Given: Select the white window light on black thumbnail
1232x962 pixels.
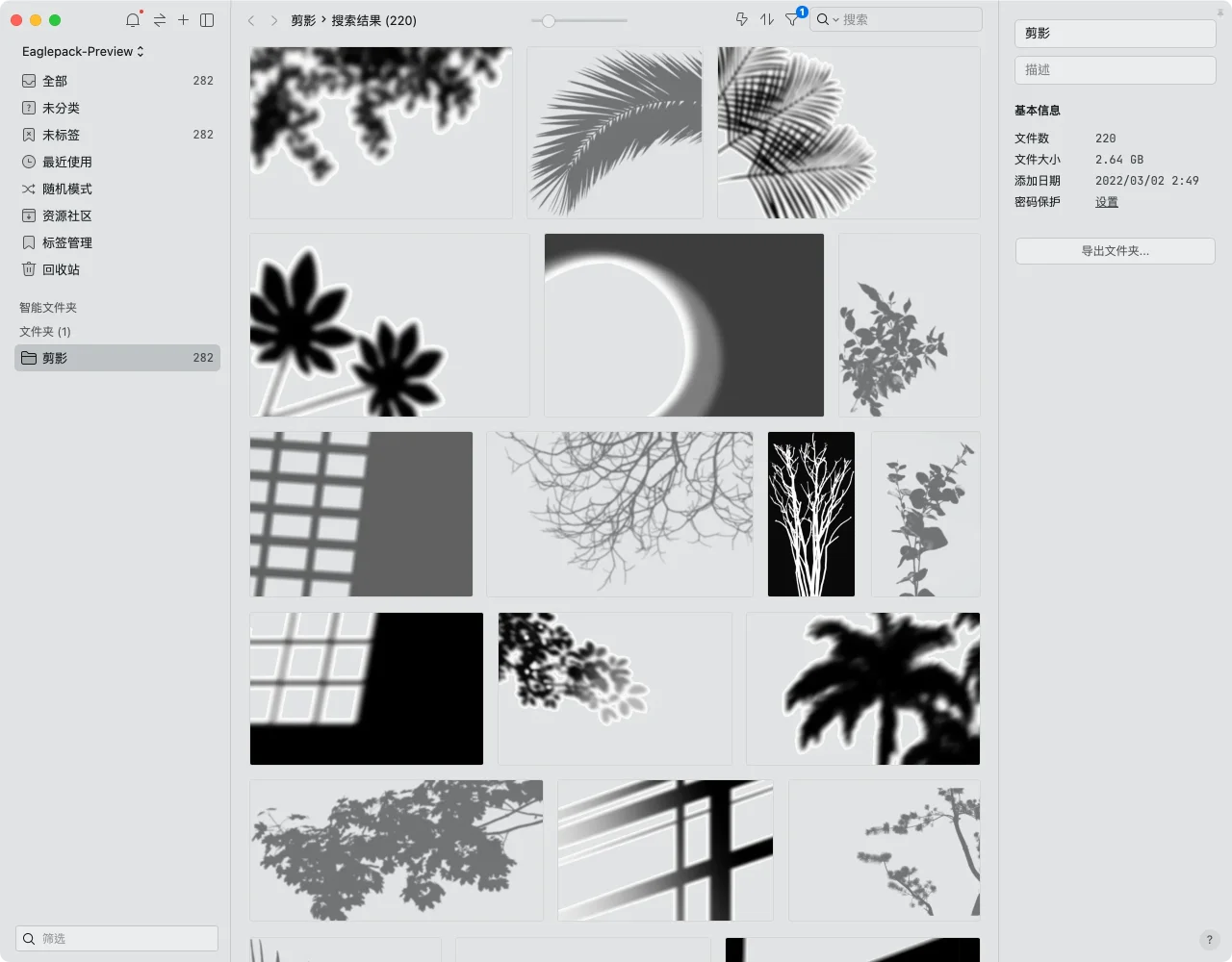Looking at the screenshot, I should tap(367, 689).
